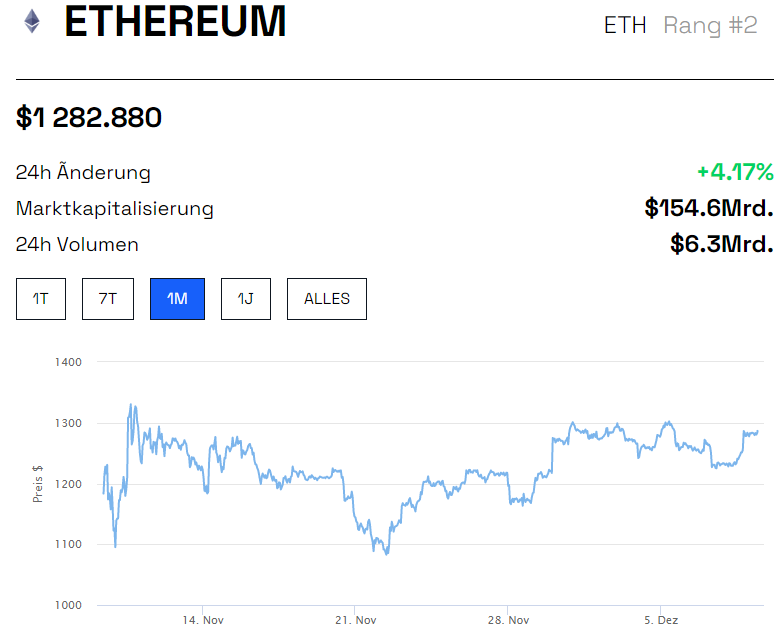The width and height of the screenshot is (784, 639).
Task: Click the Rang #2 rank label
Action: click(710, 25)
